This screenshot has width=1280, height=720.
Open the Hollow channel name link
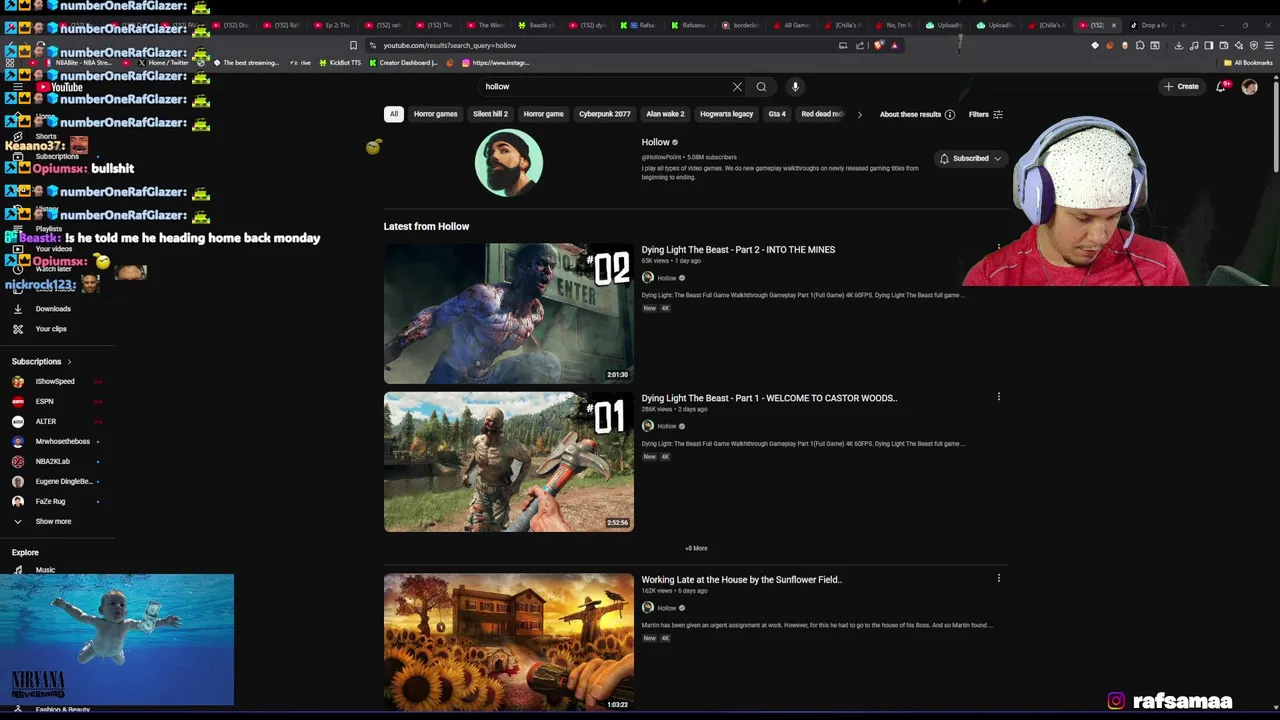pyautogui.click(x=655, y=142)
